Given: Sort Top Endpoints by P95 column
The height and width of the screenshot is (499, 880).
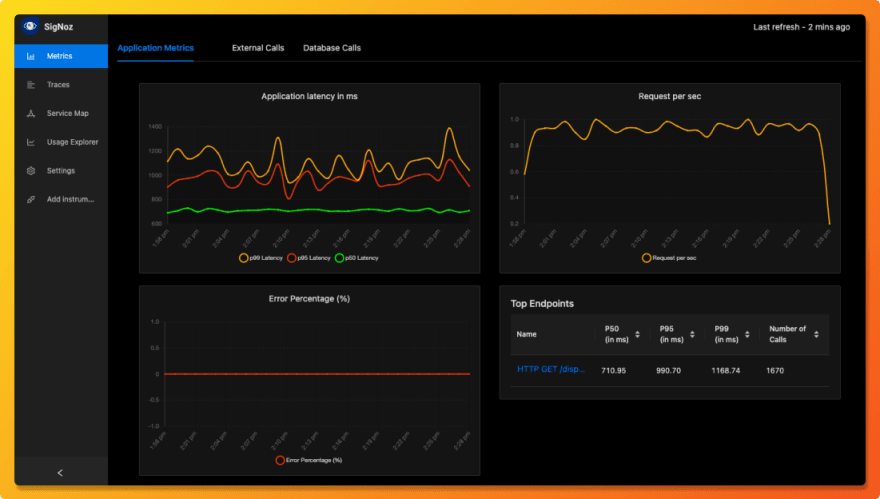Looking at the screenshot, I should tap(693, 335).
